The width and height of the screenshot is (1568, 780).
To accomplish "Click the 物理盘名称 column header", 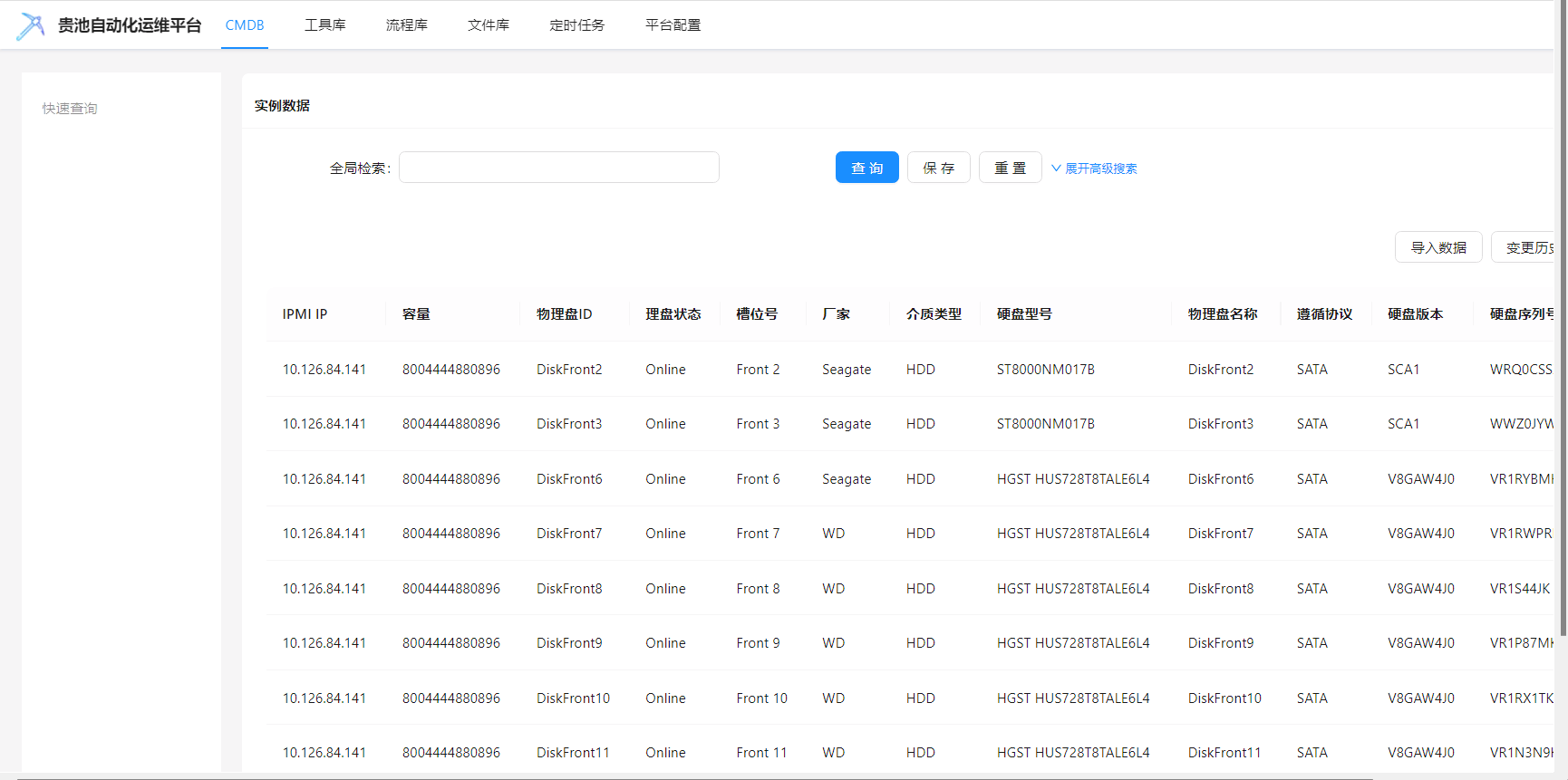I will [1224, 314].
